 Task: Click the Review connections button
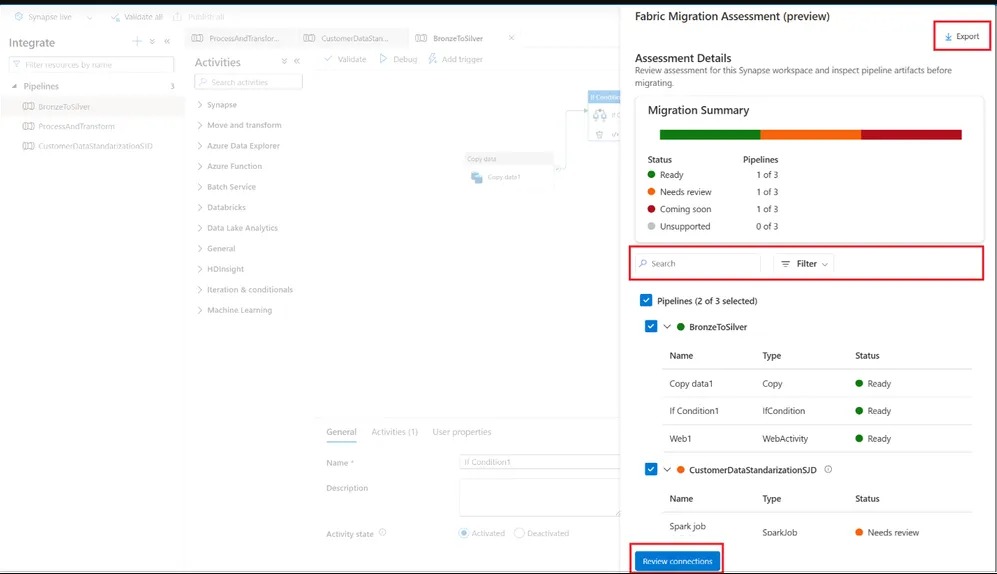(x=677, y=561)
